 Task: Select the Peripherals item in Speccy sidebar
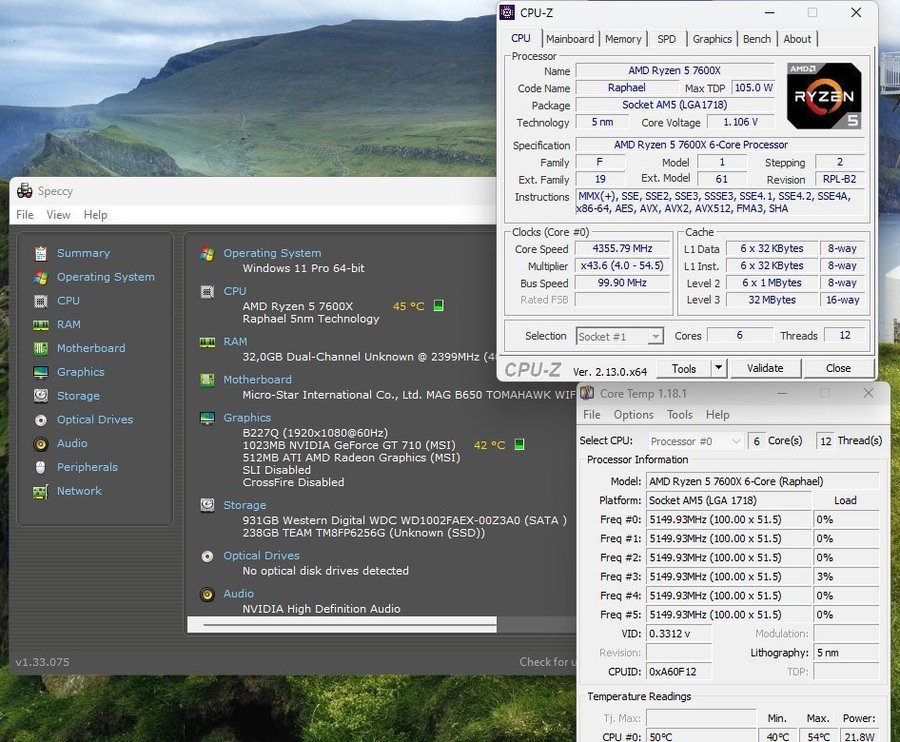(x=87, y=467)
